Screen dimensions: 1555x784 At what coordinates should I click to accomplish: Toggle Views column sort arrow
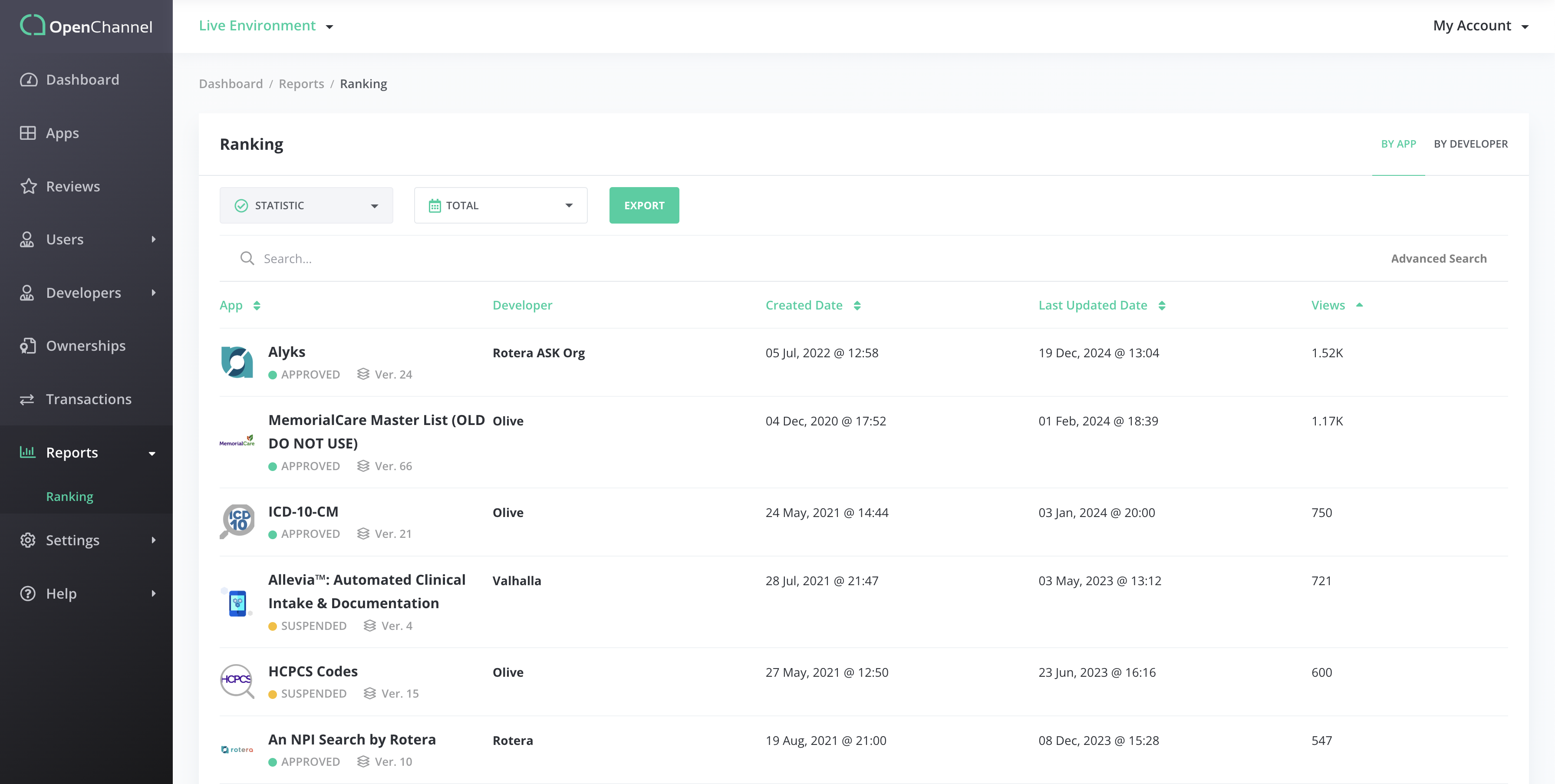(1359, 305)
